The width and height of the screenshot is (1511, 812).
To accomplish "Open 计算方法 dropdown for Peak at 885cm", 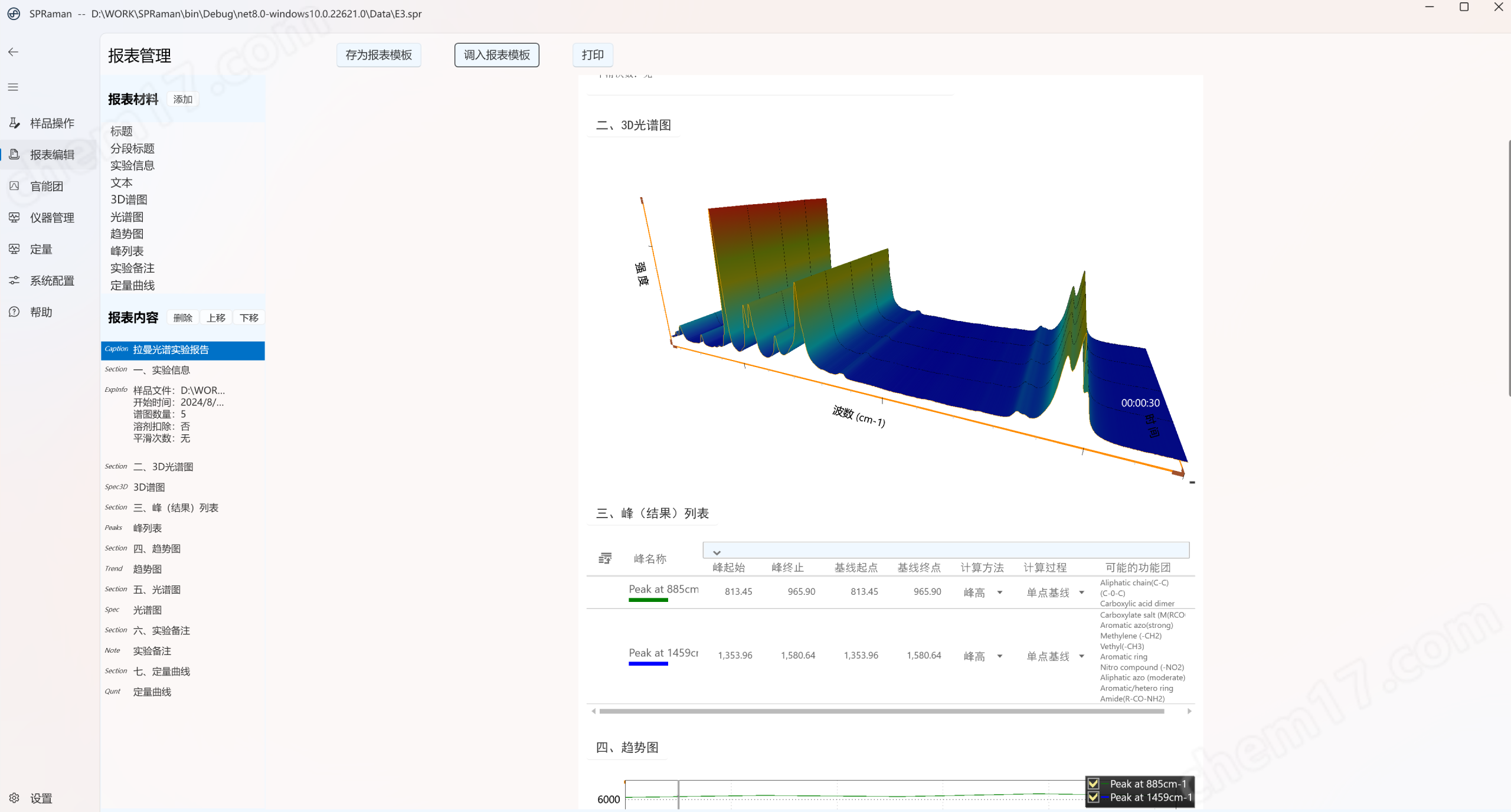I will (999, 592).
